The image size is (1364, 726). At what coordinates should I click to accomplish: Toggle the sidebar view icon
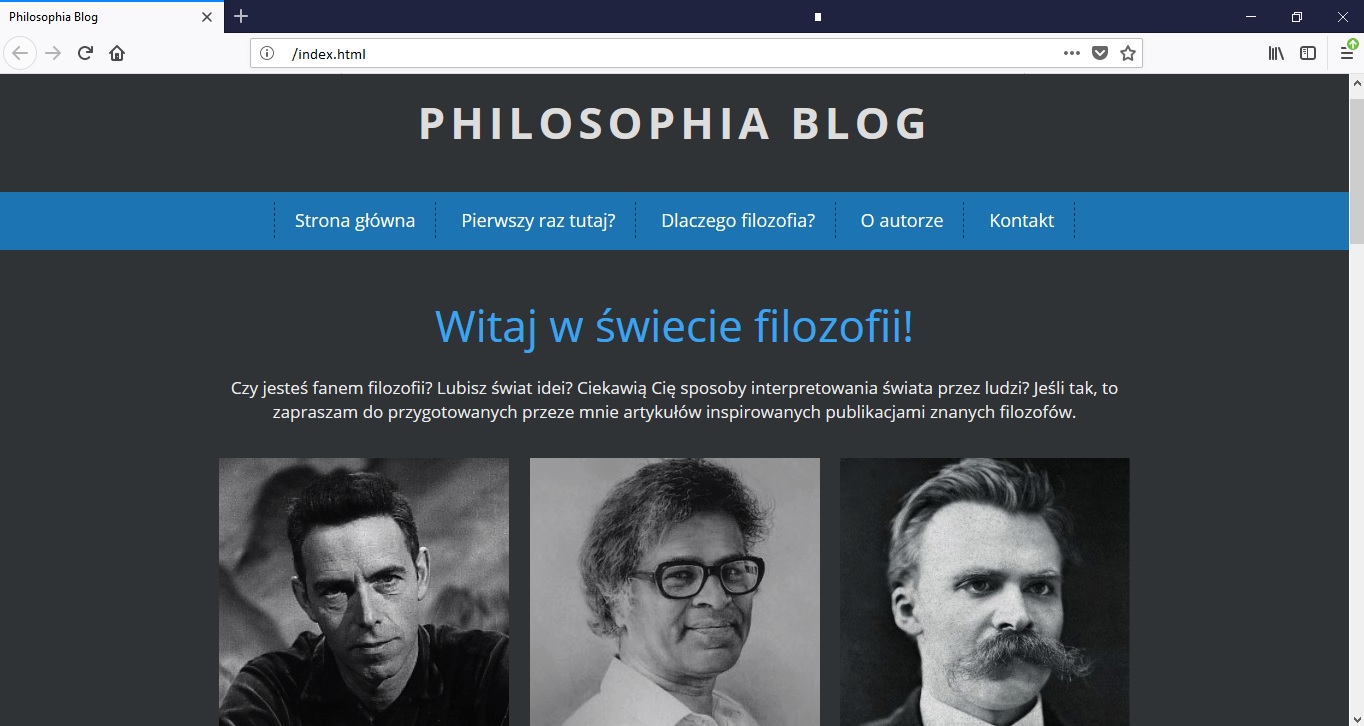(1308, 53)
